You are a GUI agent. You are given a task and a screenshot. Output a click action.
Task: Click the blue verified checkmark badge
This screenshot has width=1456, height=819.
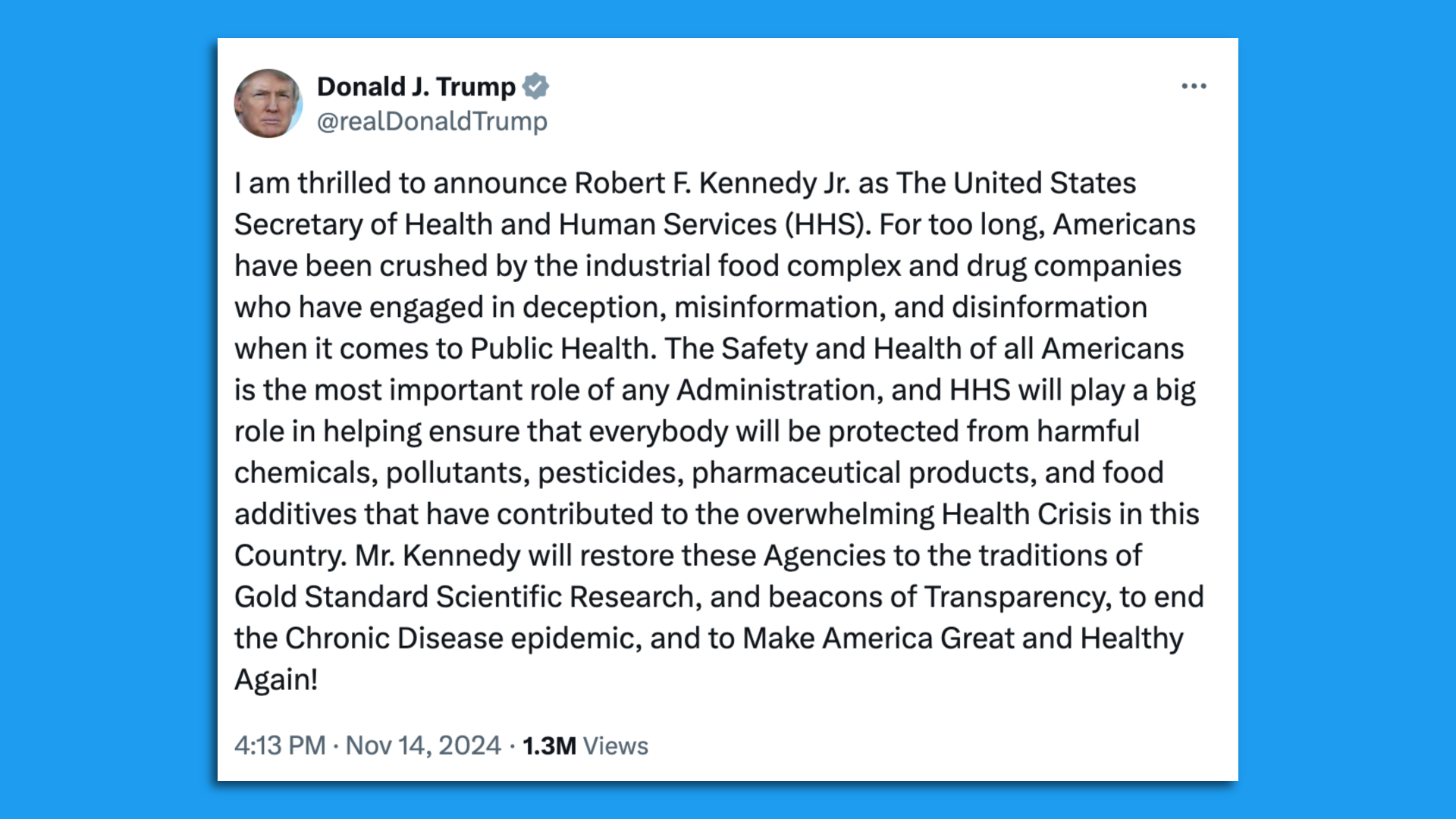pyautogui.click(x=536, y=86)
